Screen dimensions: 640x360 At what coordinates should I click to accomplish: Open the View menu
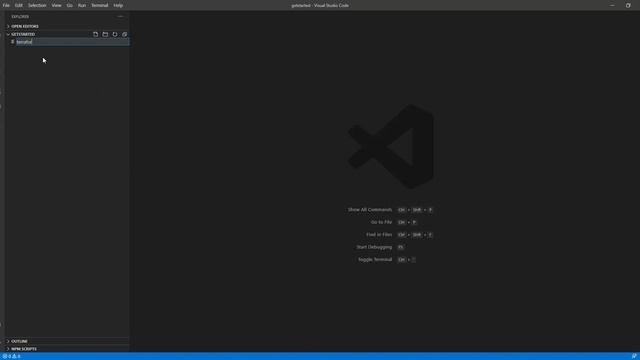click(56, 5)
